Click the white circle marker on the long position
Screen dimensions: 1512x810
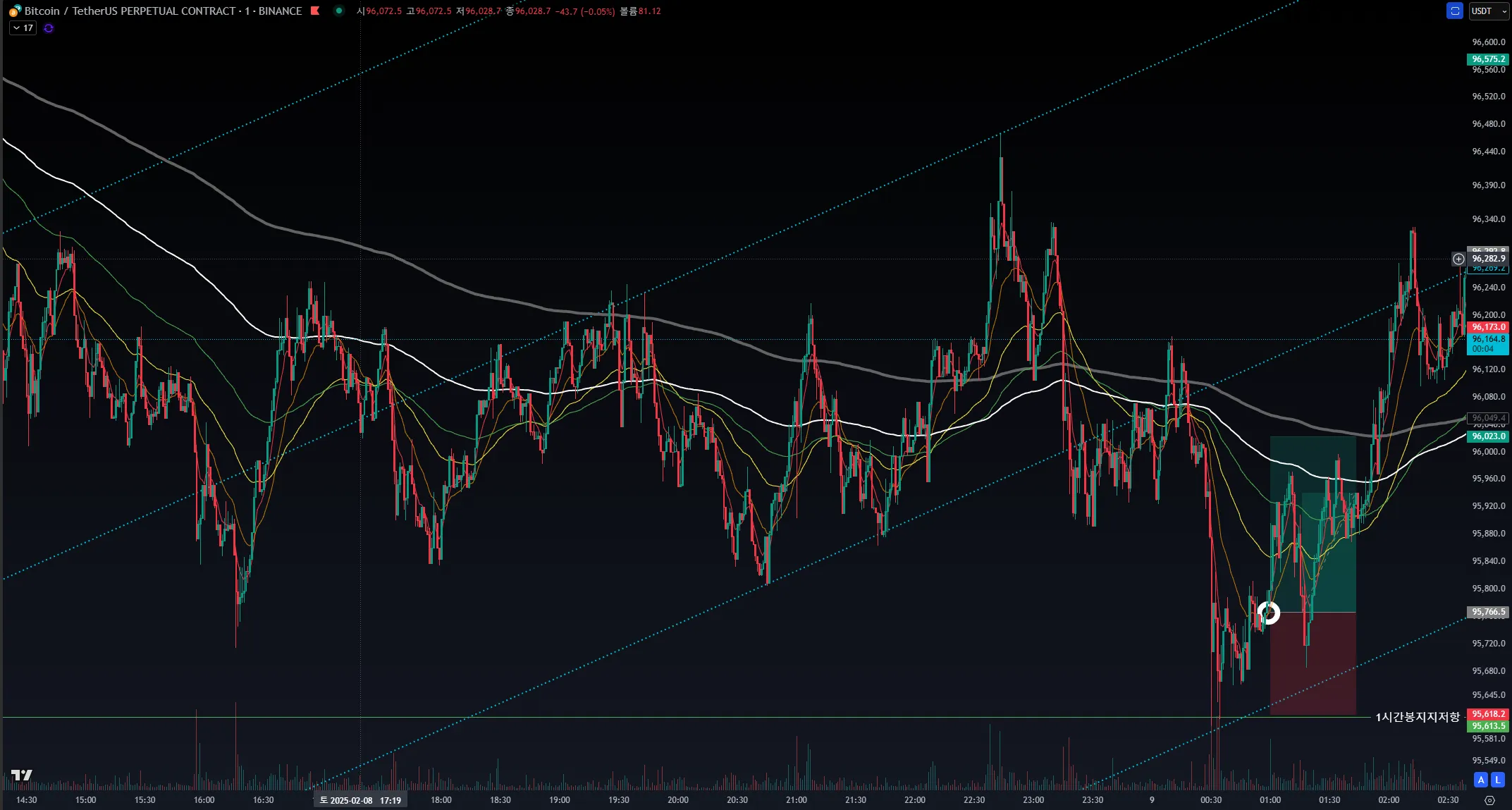click(1269, 613)
